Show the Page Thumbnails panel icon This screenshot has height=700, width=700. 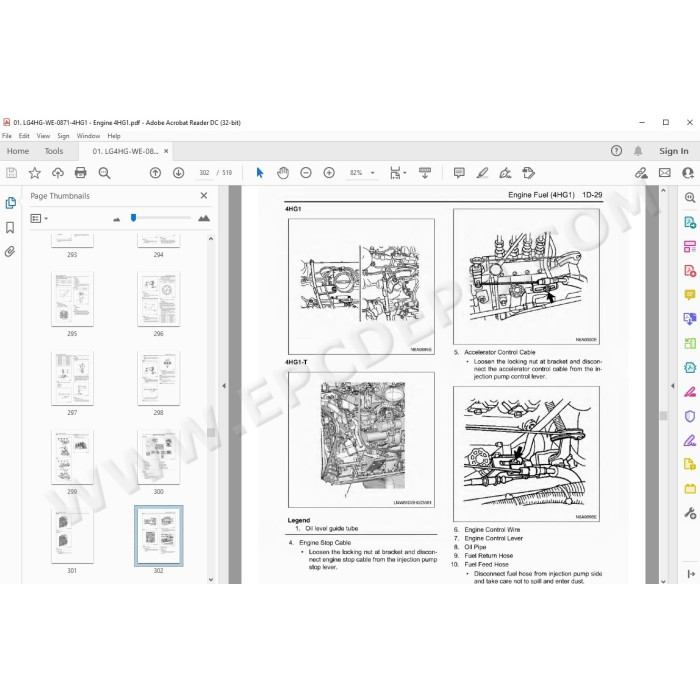coord(10,203)
